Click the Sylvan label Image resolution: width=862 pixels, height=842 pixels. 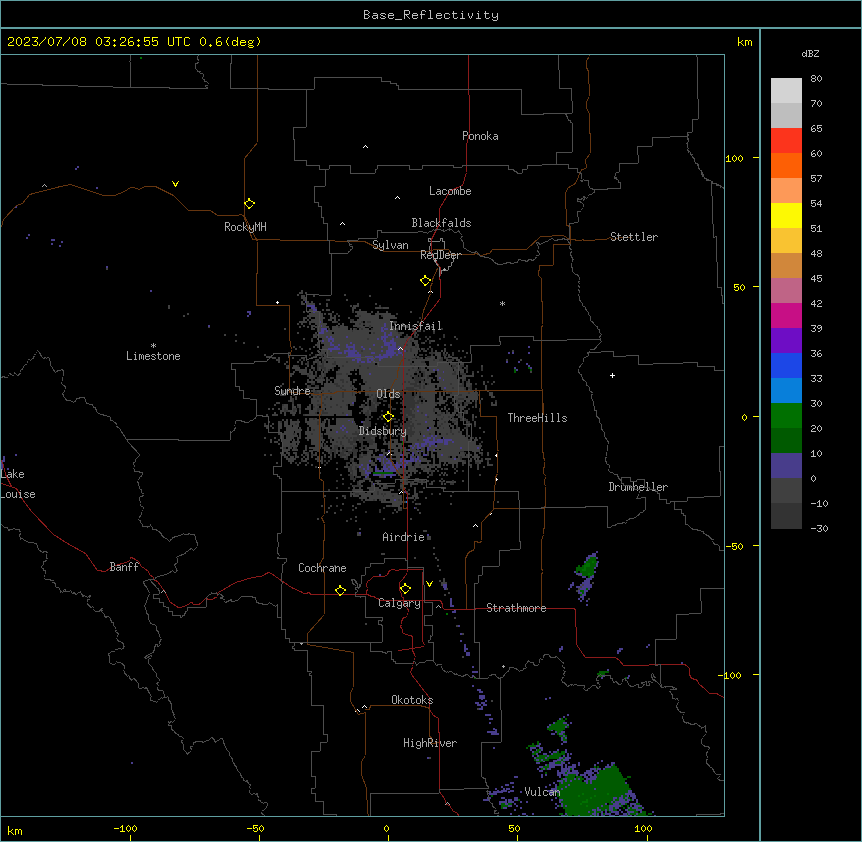click(x=390, y=245)
